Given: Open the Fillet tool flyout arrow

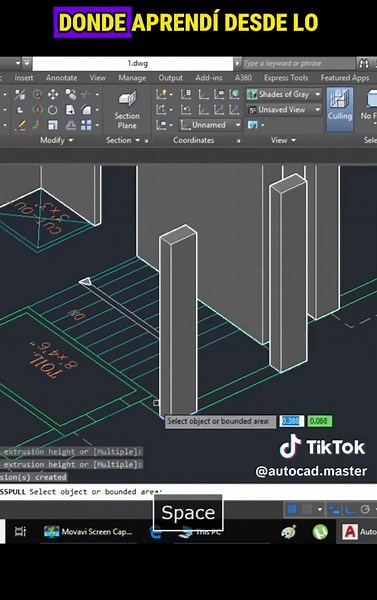Looking at the screenshot, I should click(x=97, y=110).
